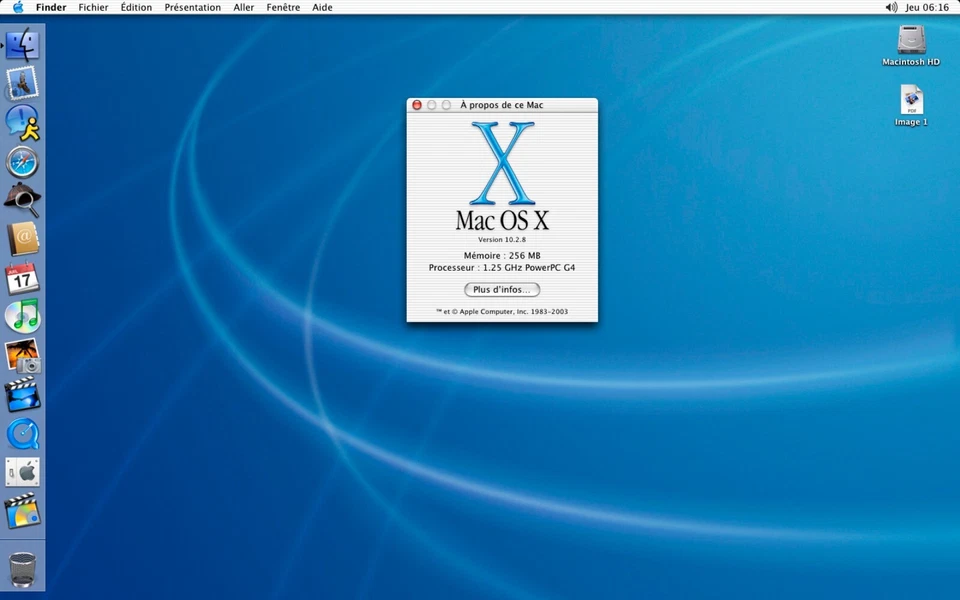Screen dimensions: 960x600
Task: Click the volume icon in menu bar
Action: (891, 7)
